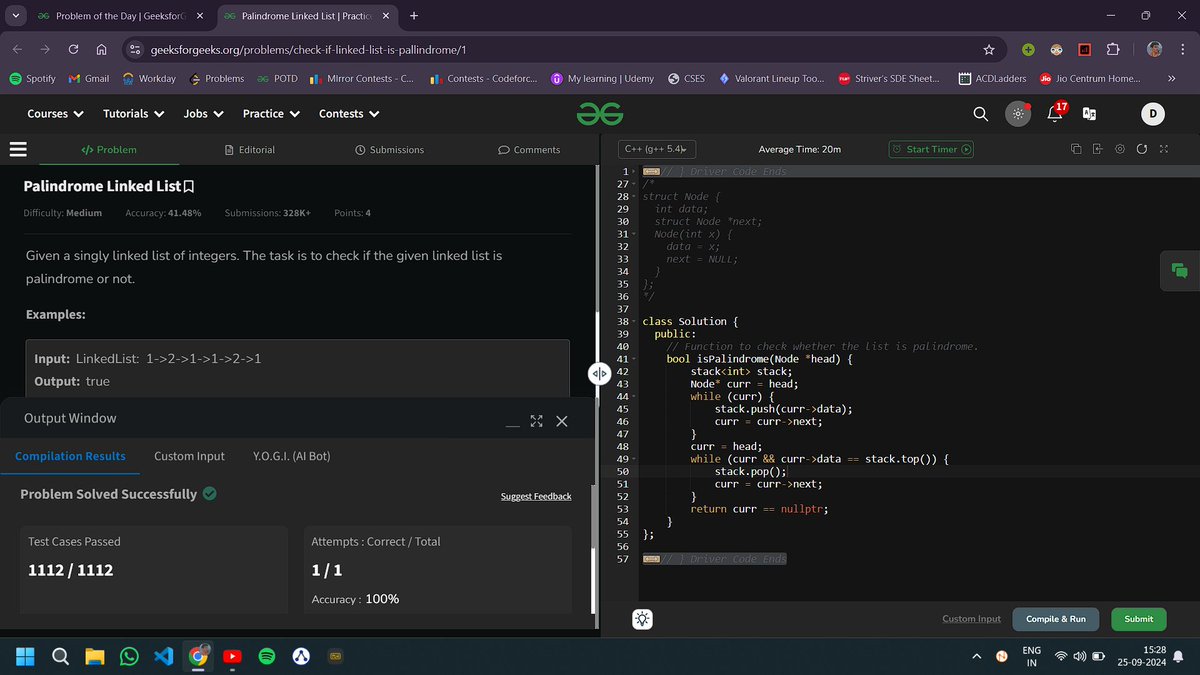Viewport: 1200px width, 675px height.
Task: Expand the code editor to fullscreen
Action: pyautogui.click(x=1164, y=149)
